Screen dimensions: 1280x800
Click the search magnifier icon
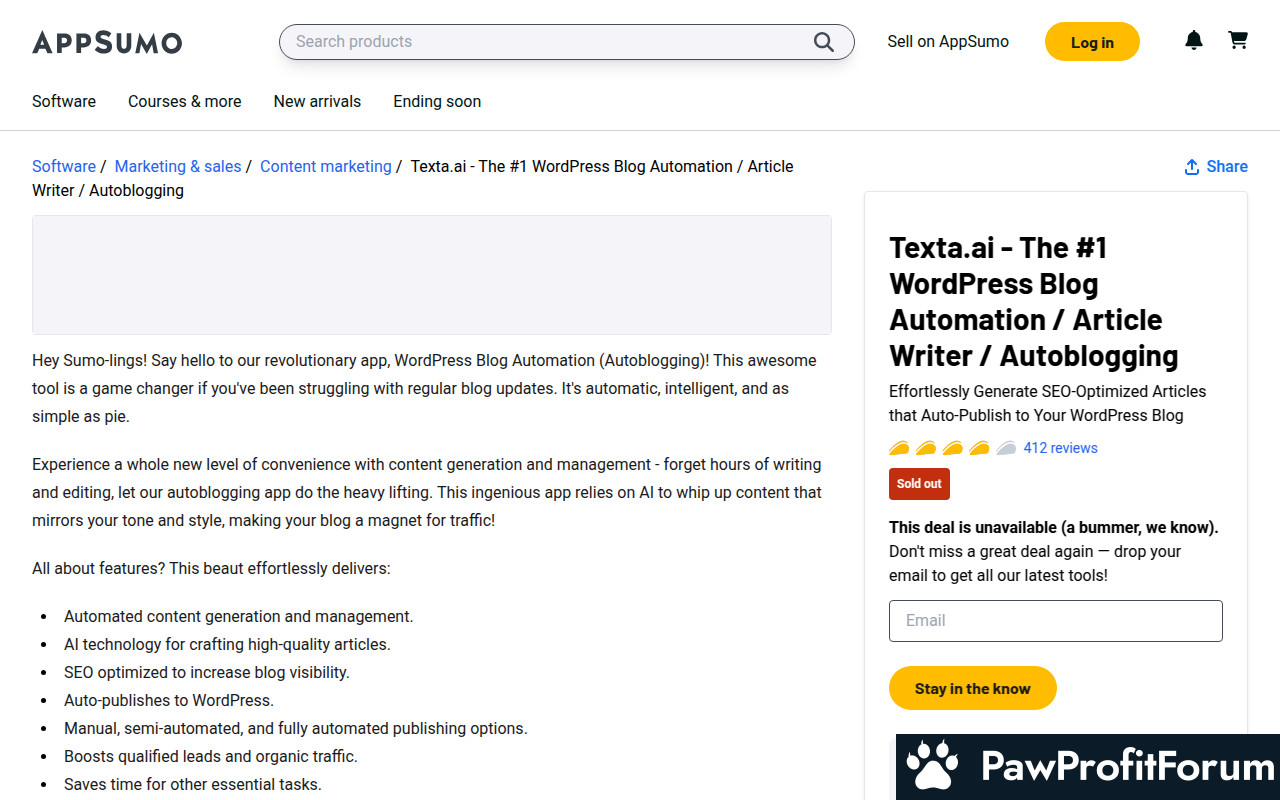[823, 42]
